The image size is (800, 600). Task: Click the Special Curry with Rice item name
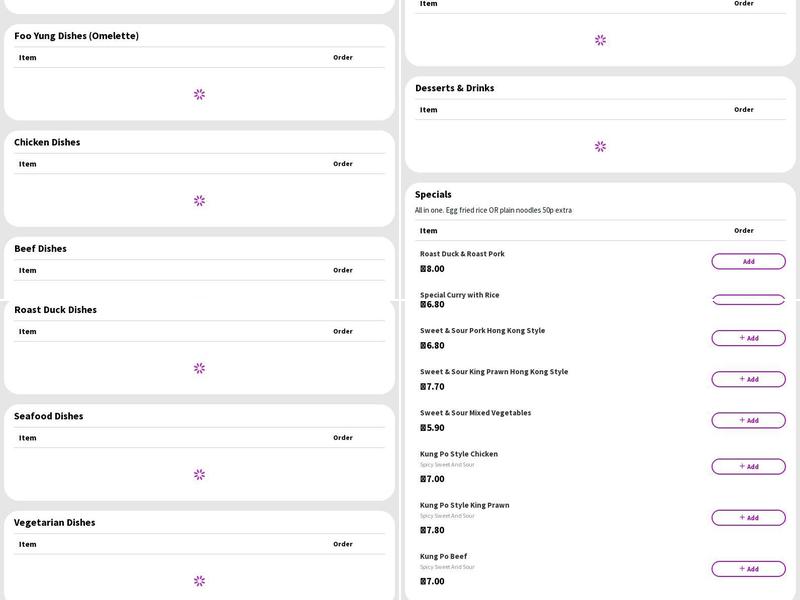click(x=459, y=295)
